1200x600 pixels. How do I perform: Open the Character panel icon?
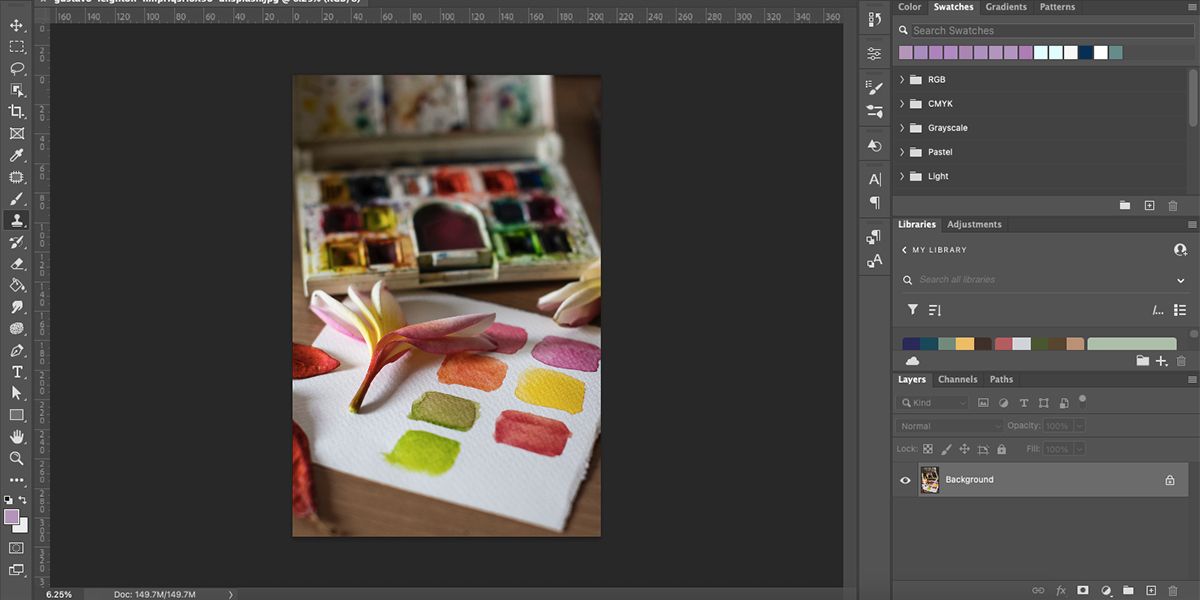pyautogui.click(x=875, y=179)
